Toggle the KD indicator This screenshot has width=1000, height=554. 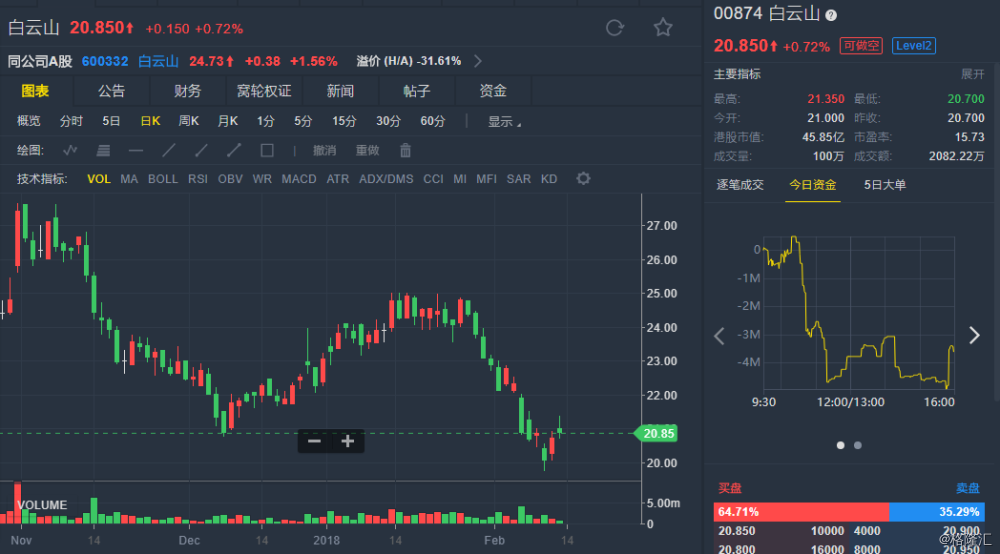point(548,179)
